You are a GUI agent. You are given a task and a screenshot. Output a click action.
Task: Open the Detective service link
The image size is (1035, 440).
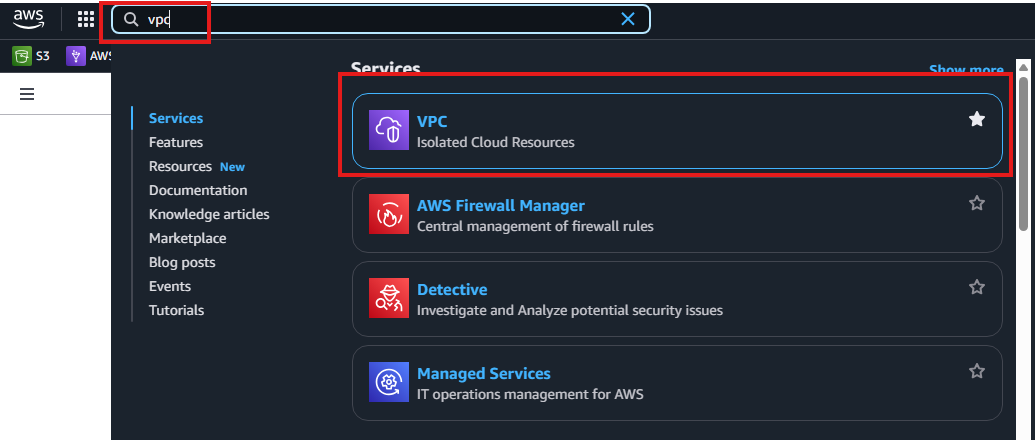(452, 290)
